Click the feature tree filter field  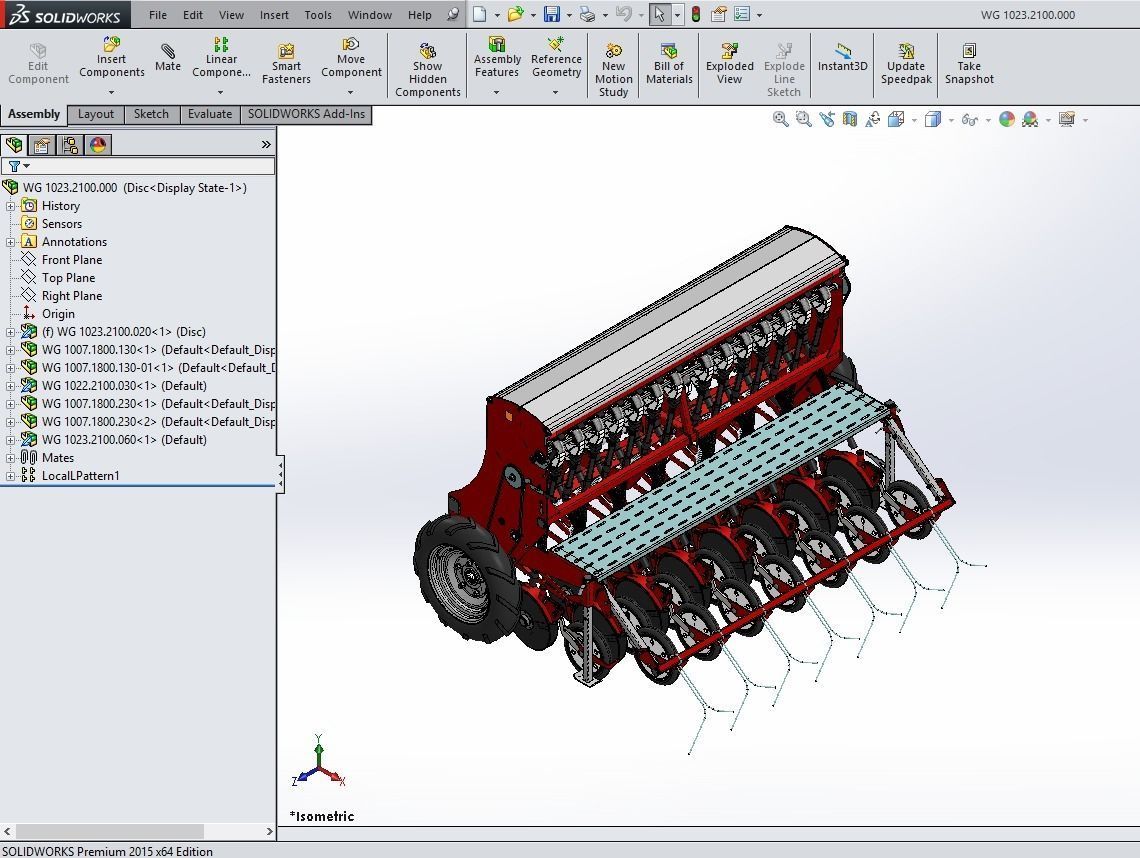138,166
